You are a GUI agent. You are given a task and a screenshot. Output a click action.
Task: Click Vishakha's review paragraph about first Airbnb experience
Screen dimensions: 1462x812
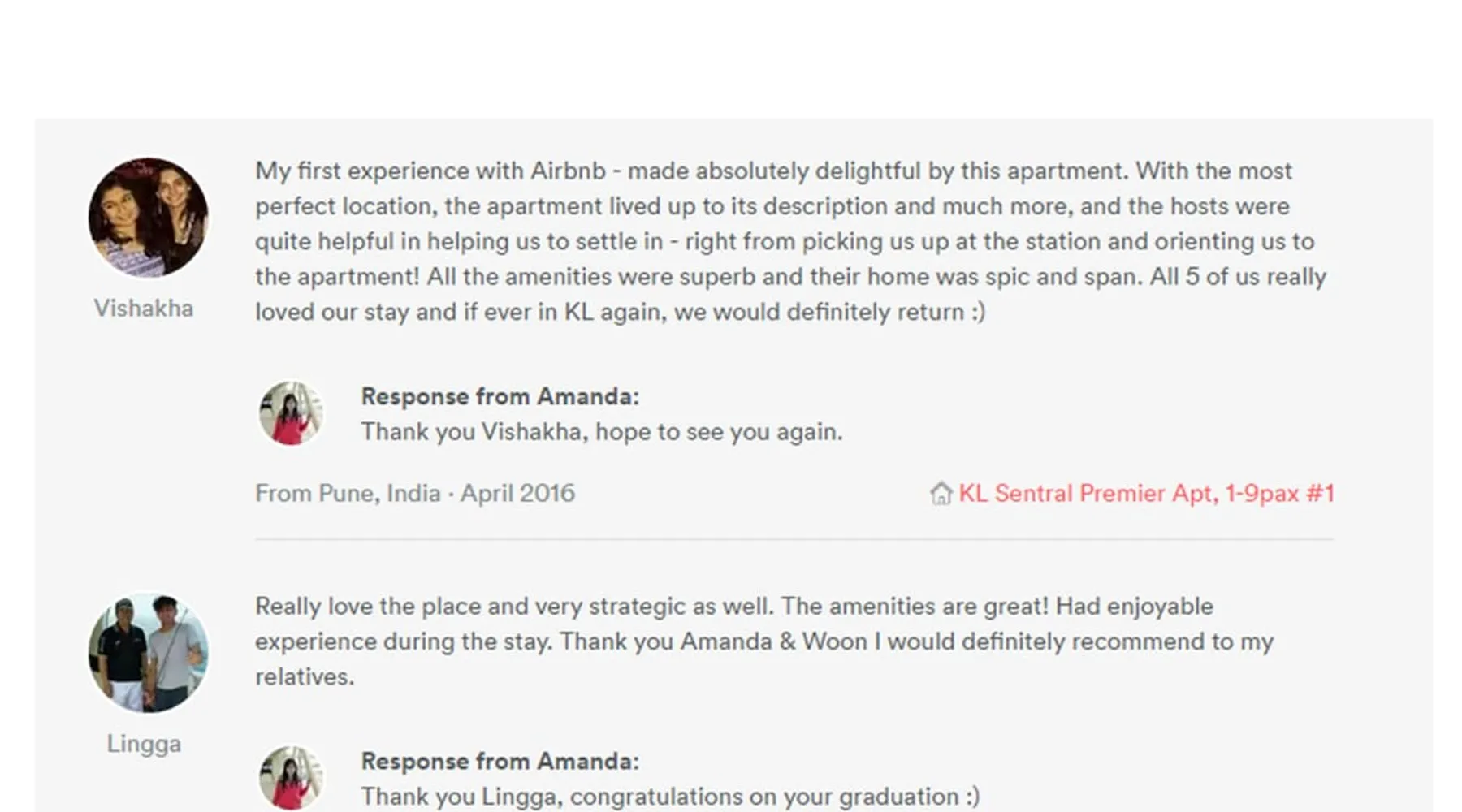coord(791,241)
